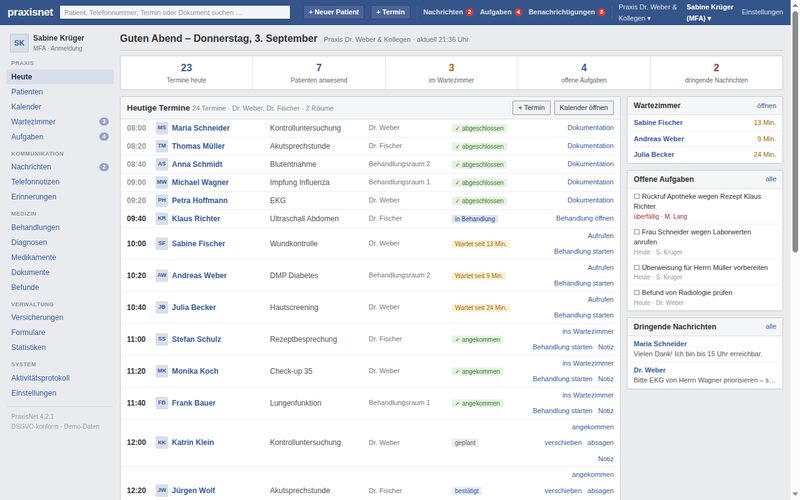Viewport: 800px width, 500px height.
Task: Click in Behandlung status of Klaus Richter
Action: (474, 219)
